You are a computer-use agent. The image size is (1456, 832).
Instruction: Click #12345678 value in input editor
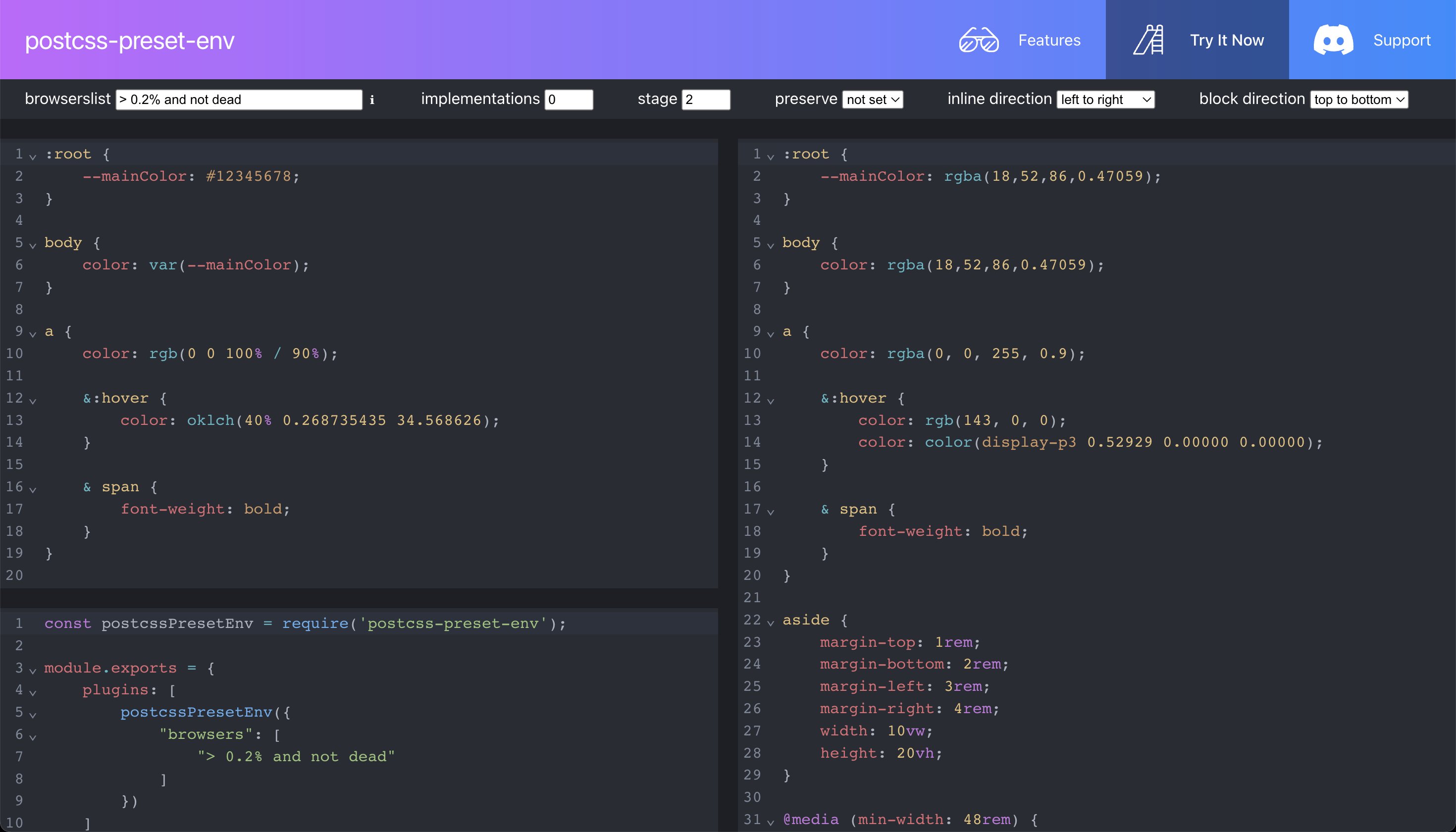pos(249,176)
